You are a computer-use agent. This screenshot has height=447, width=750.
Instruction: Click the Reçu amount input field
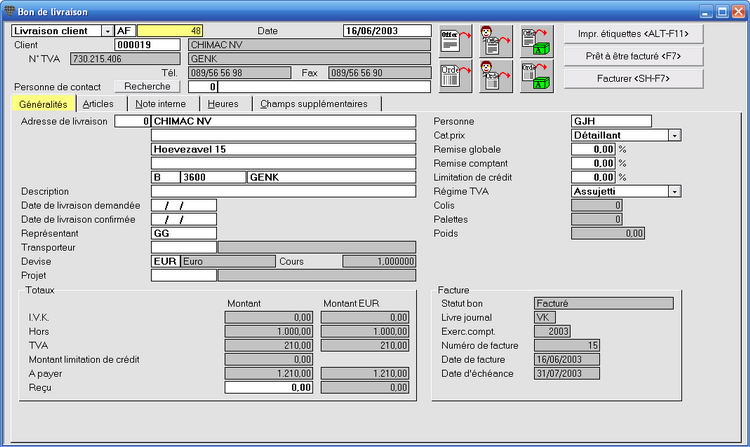click(x=269, y=388)
